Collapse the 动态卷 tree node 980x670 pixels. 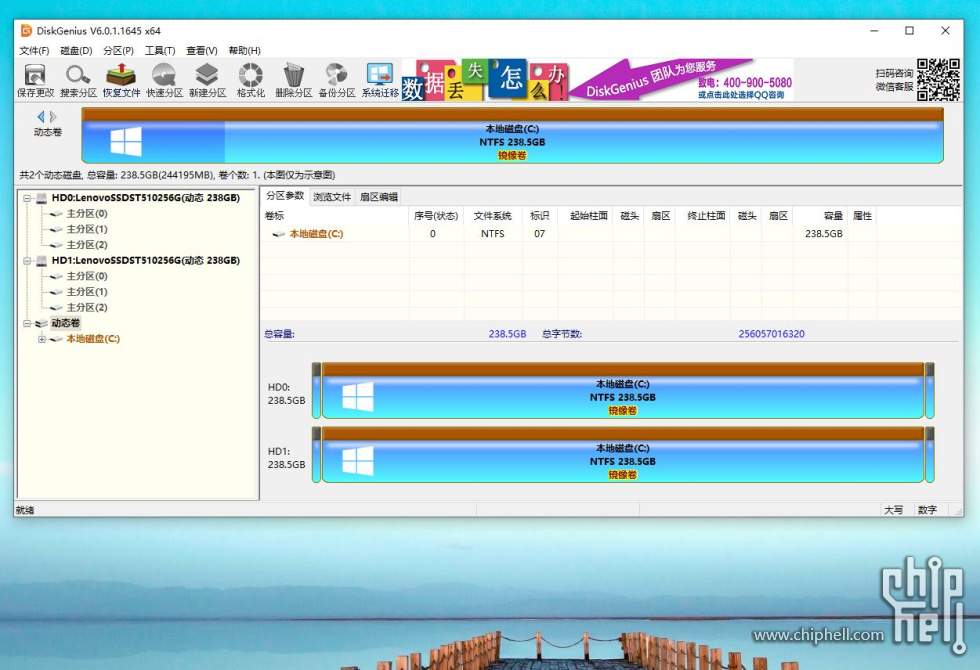click(x=27, y=323)
